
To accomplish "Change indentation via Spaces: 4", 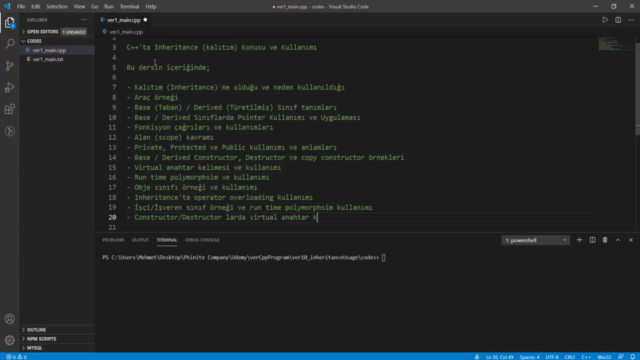I will pyautogui.click(x=529, y=357).
